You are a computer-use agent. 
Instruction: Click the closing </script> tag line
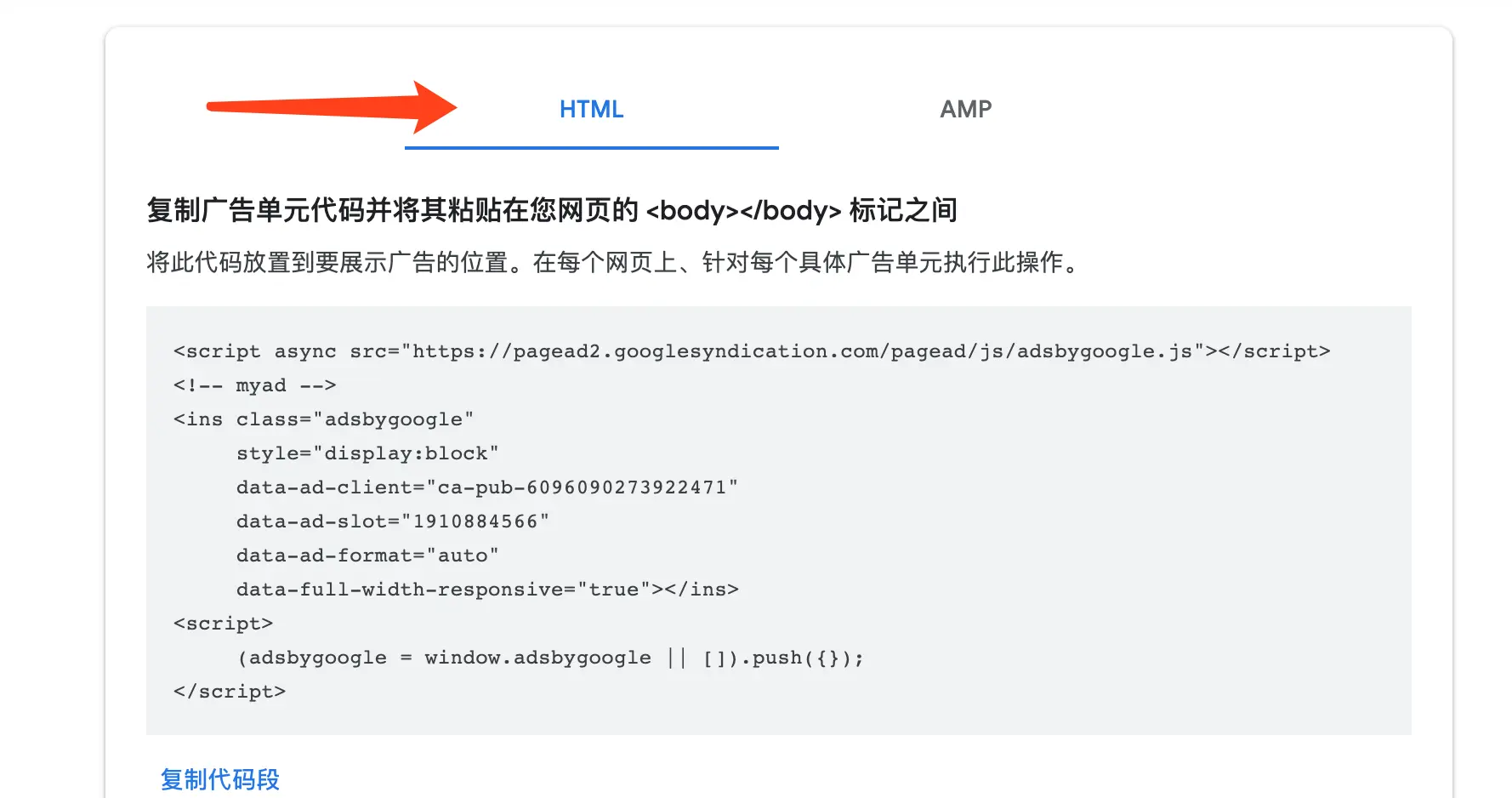coord(230,692)
